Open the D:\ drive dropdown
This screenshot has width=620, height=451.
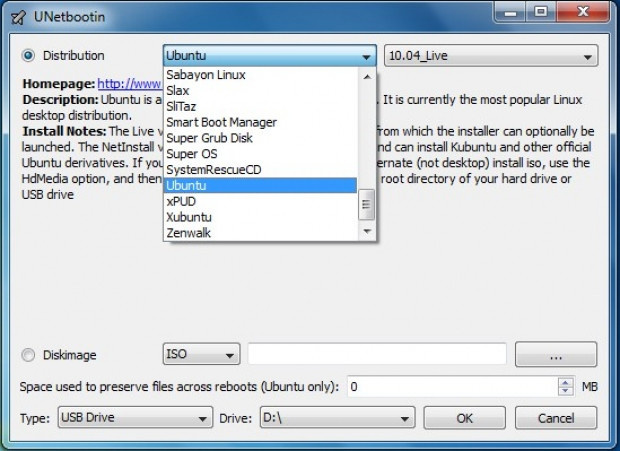coord(337,417)
